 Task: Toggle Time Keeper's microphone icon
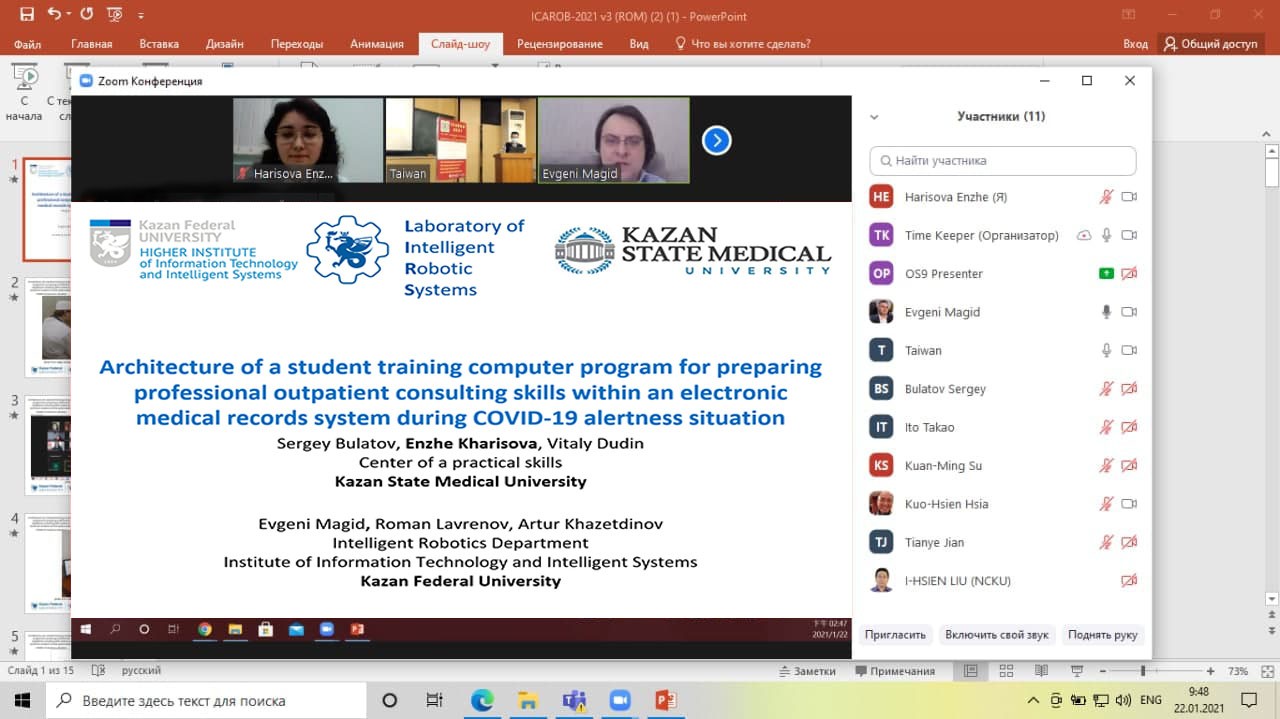point(1106,235)
